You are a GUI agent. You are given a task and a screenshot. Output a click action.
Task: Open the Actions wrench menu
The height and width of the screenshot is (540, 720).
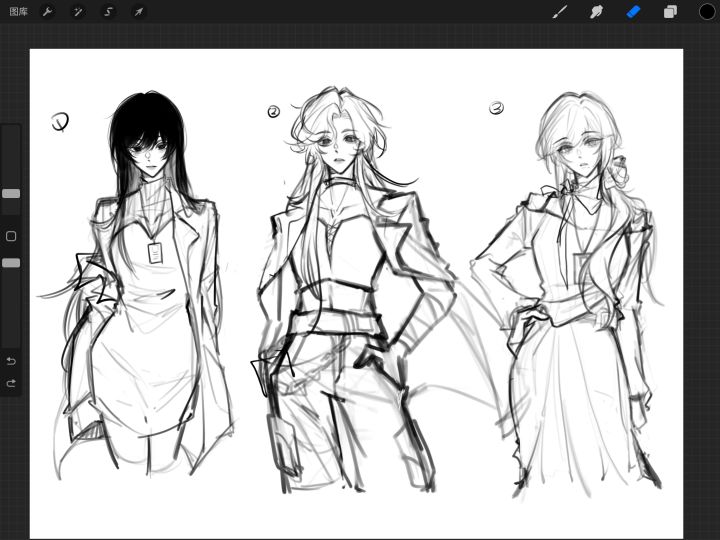coord(47,11)
